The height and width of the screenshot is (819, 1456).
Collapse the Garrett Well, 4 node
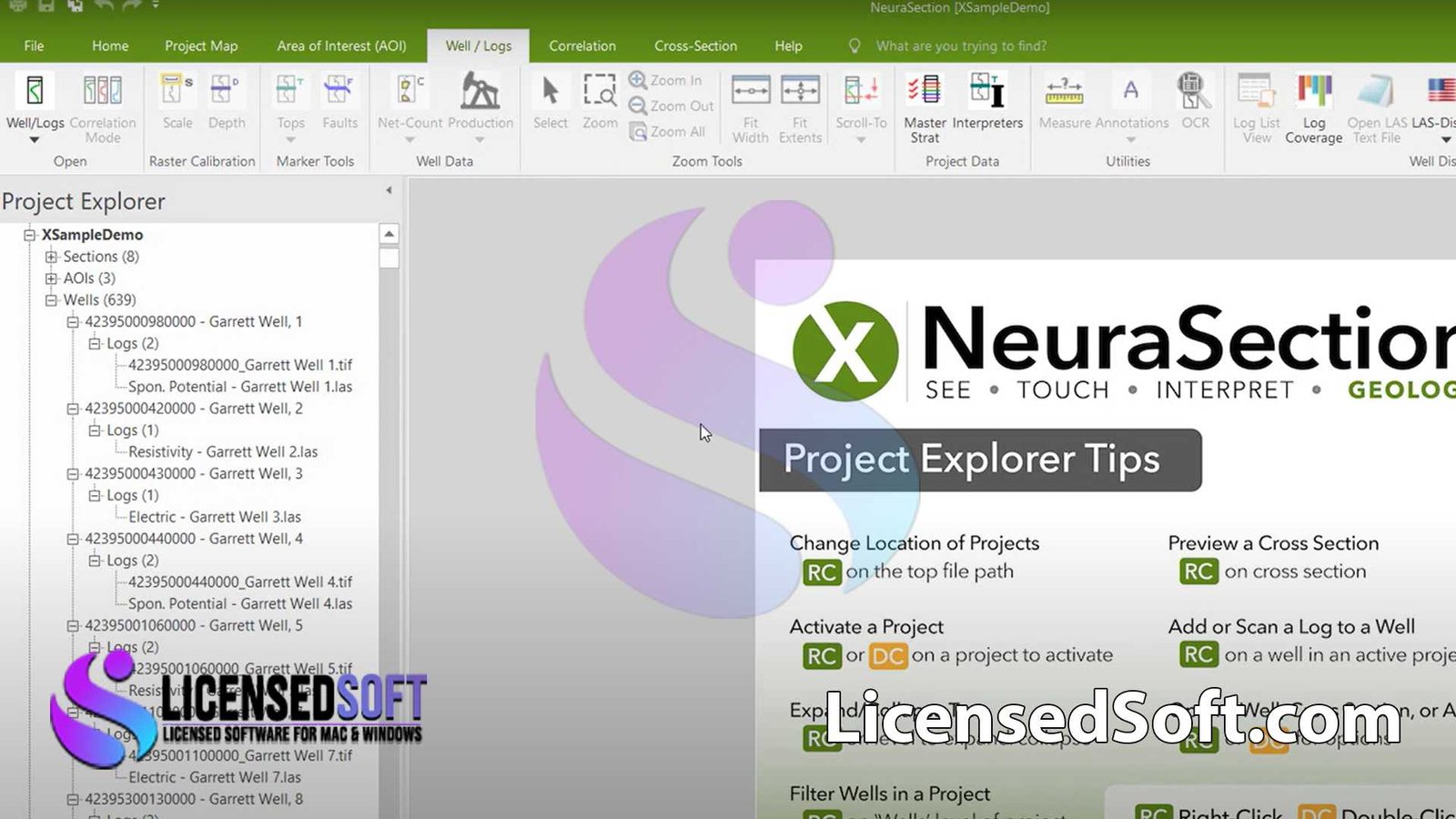click(73, 539)
